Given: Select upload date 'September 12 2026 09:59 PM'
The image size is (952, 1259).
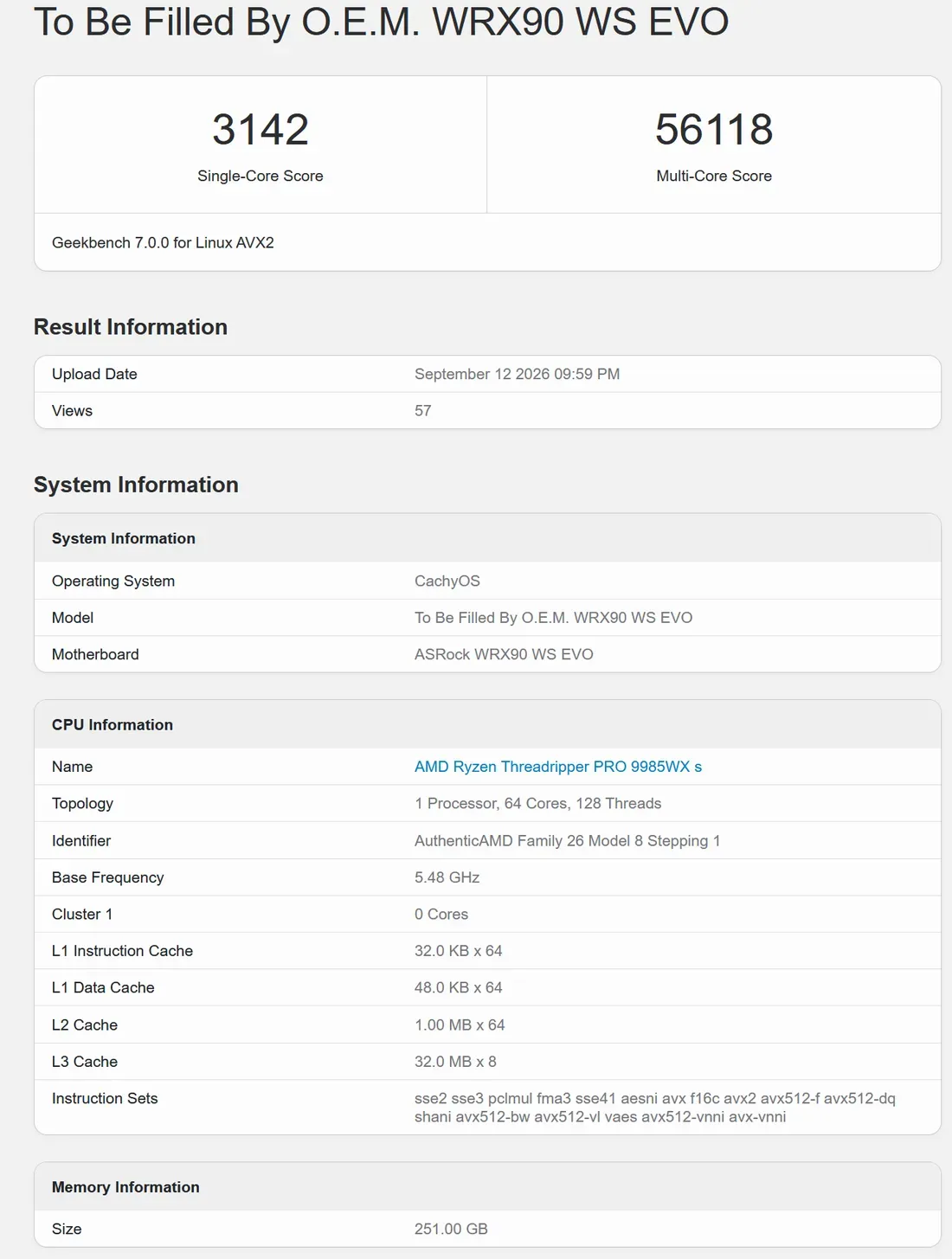Looking at the screenshot, I should click(x=517, y=374).
